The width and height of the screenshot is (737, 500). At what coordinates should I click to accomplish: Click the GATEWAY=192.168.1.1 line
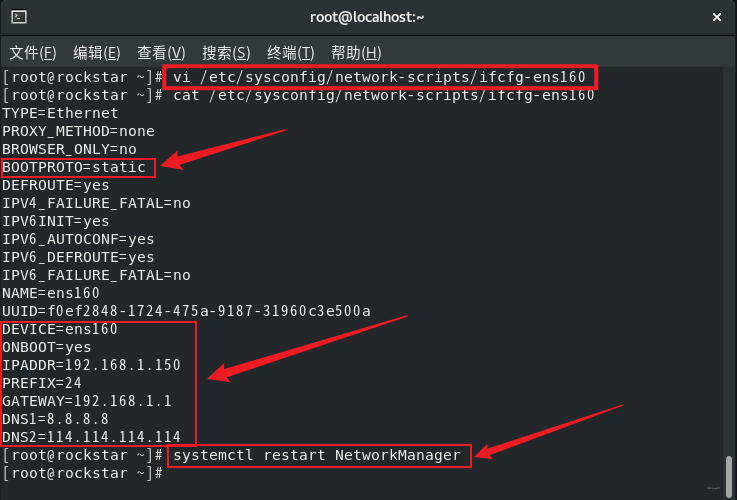[x=87, y=401]
